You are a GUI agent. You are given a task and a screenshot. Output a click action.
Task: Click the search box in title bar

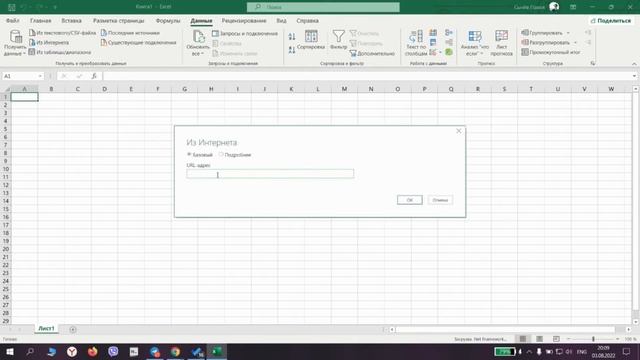pyautogui.click(x=323, y=7)
